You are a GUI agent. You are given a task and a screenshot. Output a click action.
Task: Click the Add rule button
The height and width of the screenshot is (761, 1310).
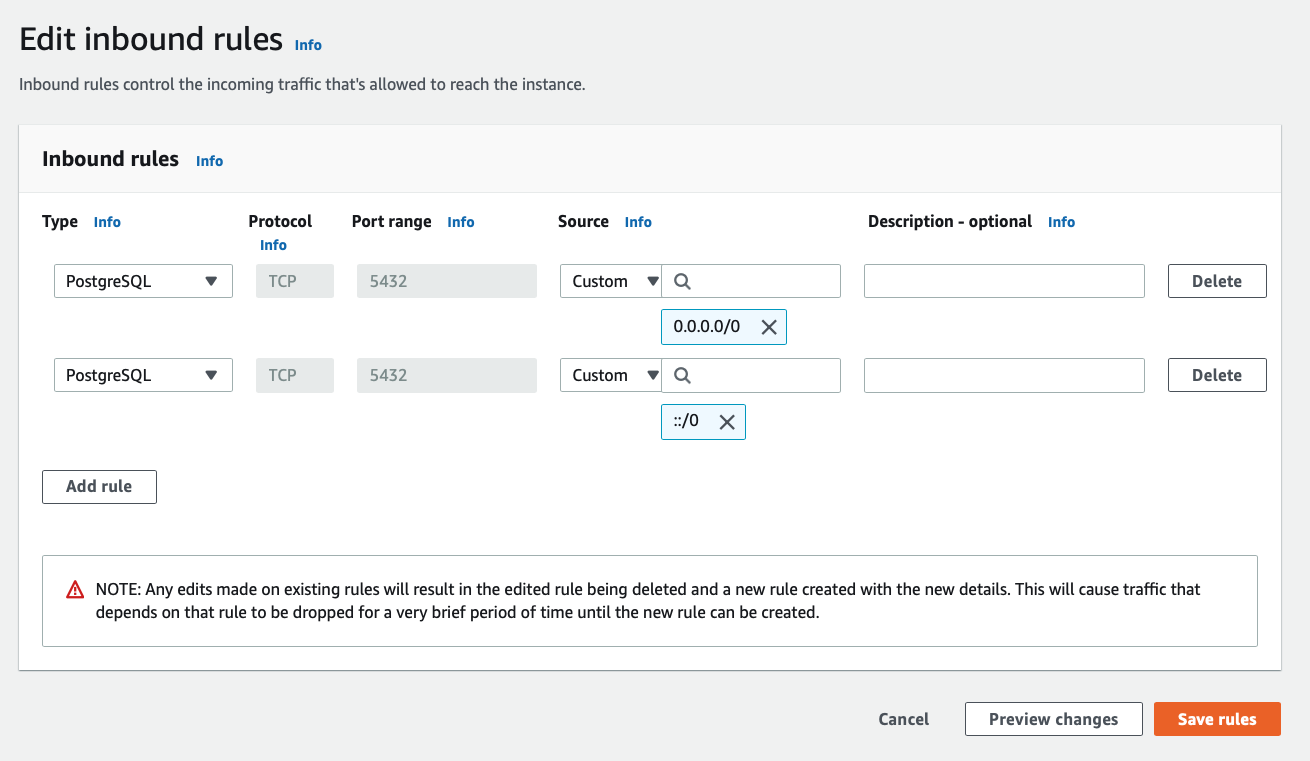pyautogui.click(x=99, y=487)
